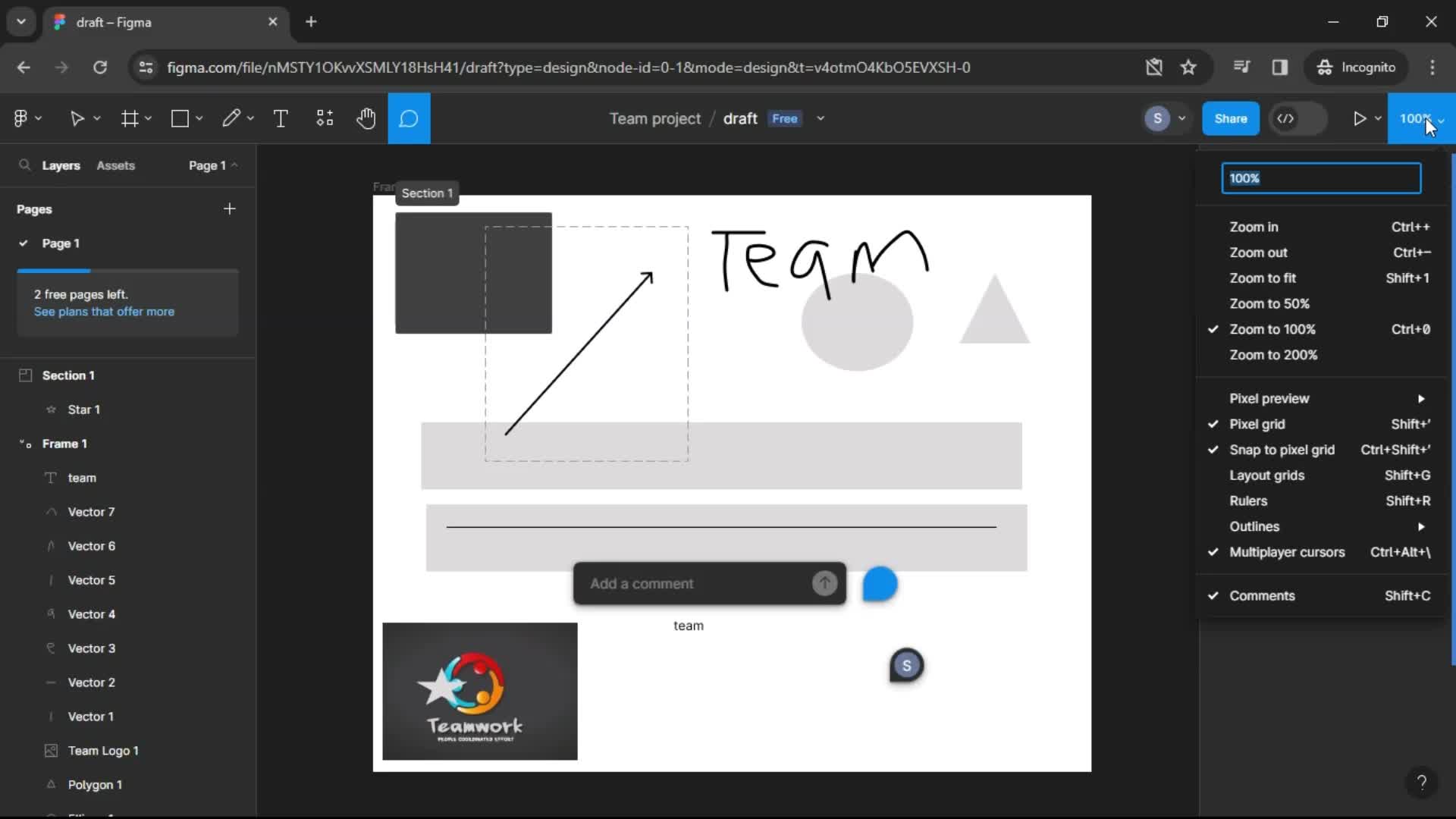
Task: Expand the Pages section panel
Action: [x=34, y=208]
